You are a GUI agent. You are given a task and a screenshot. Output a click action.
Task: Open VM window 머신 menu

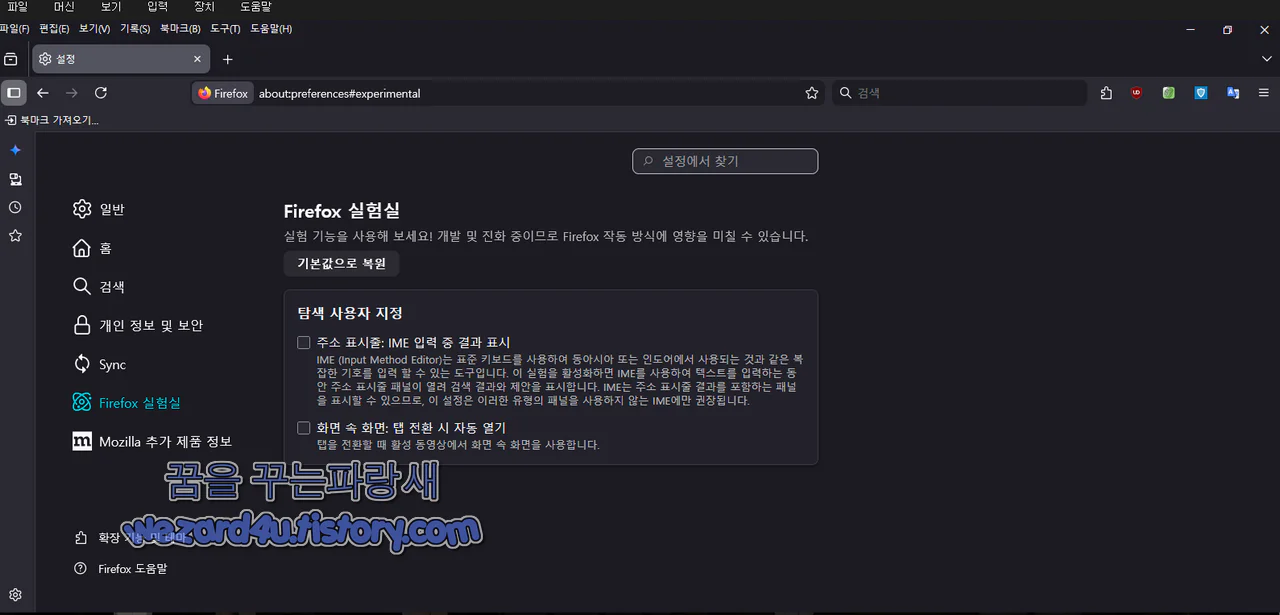[64, 6]
